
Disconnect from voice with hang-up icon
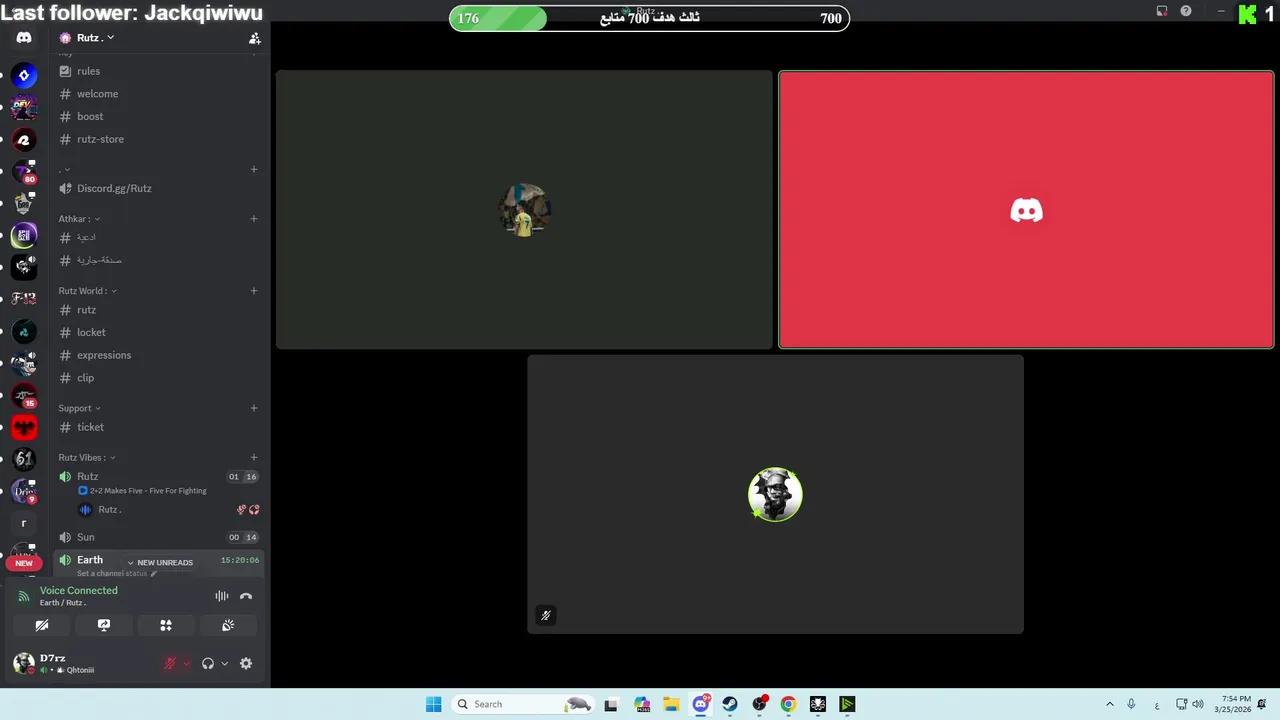click(246, 596)
